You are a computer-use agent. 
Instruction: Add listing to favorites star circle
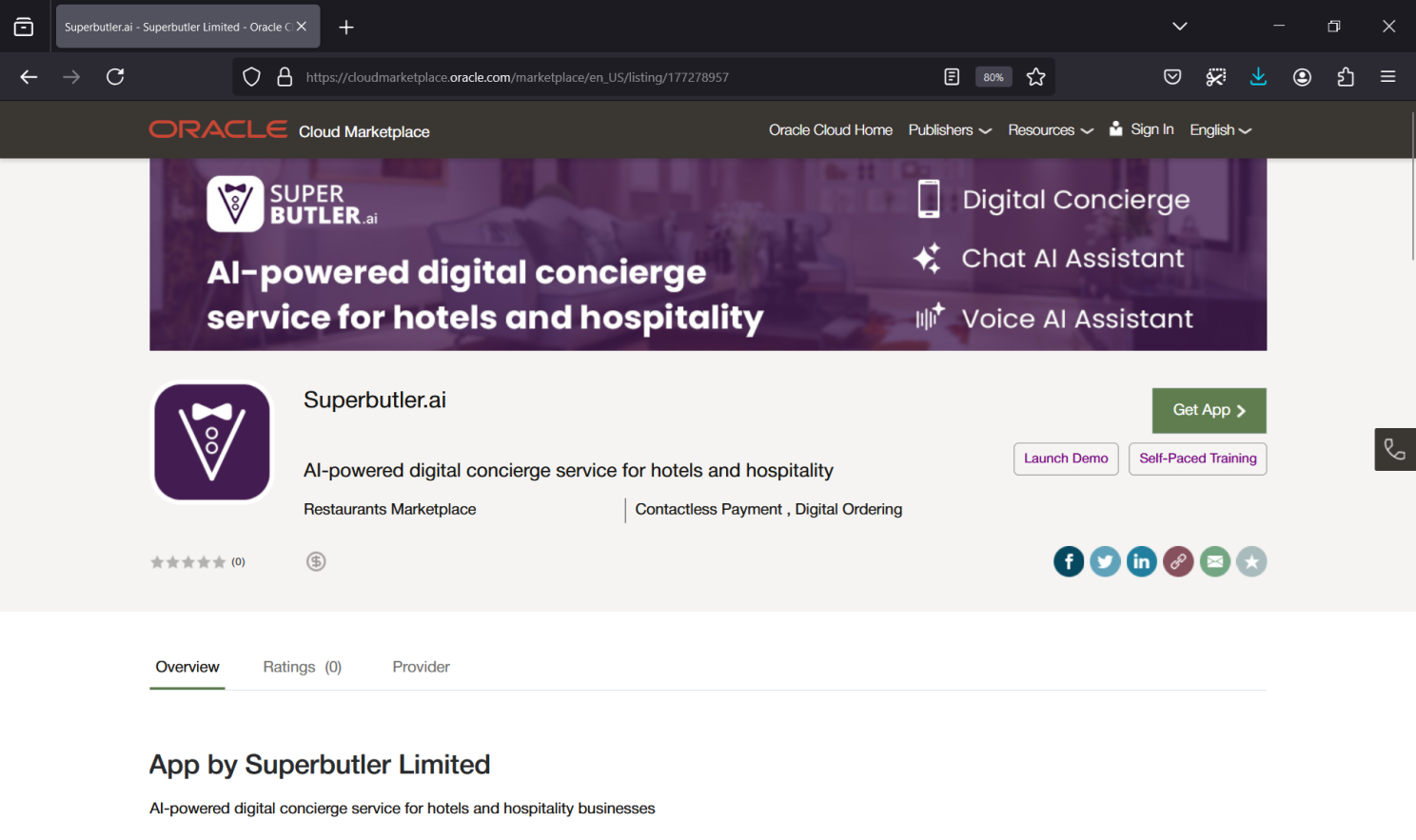(1251, 562)
